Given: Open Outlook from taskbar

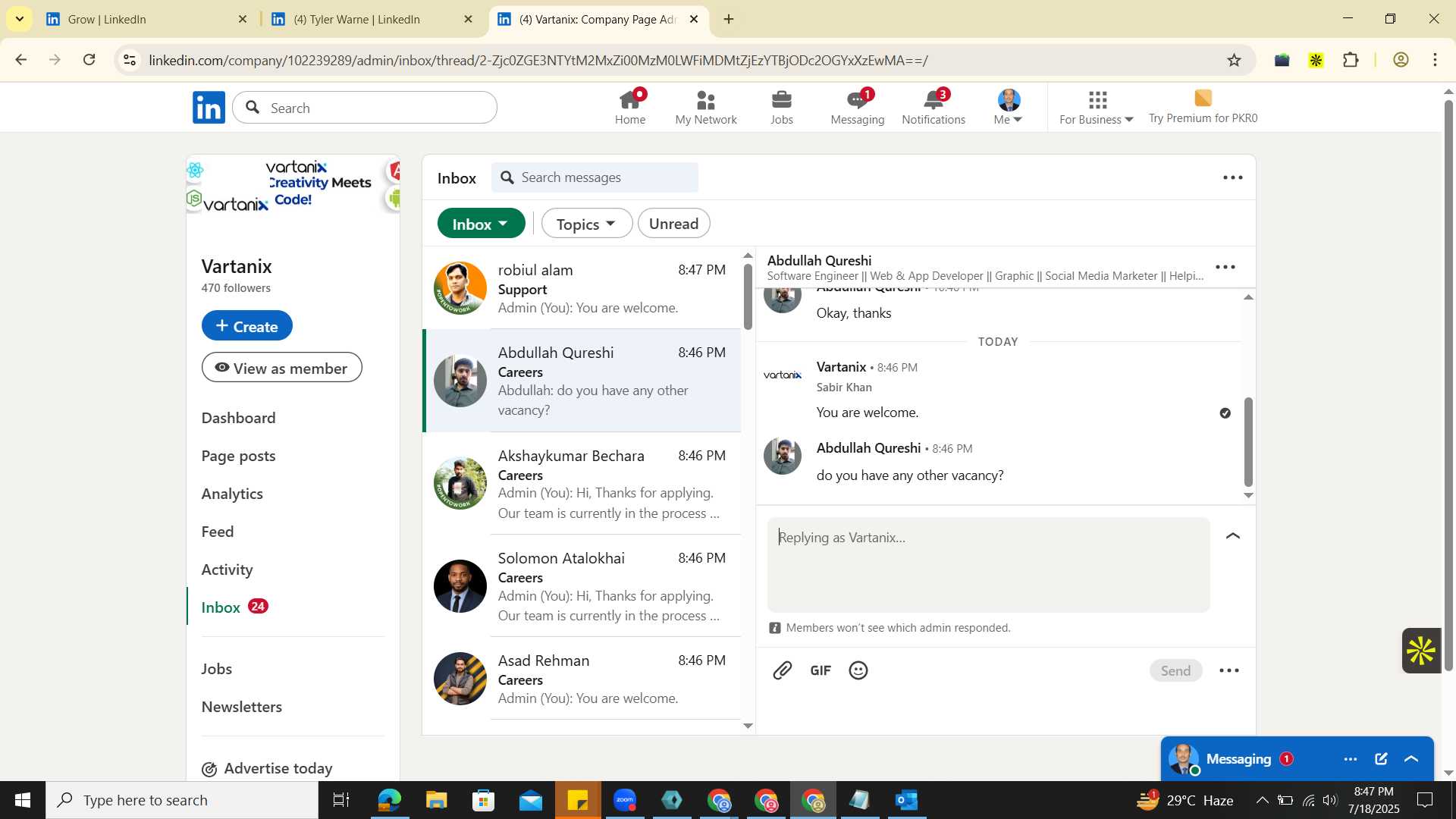Looking at the screenshot, I should pyautogui.click(x=907, y=800).
